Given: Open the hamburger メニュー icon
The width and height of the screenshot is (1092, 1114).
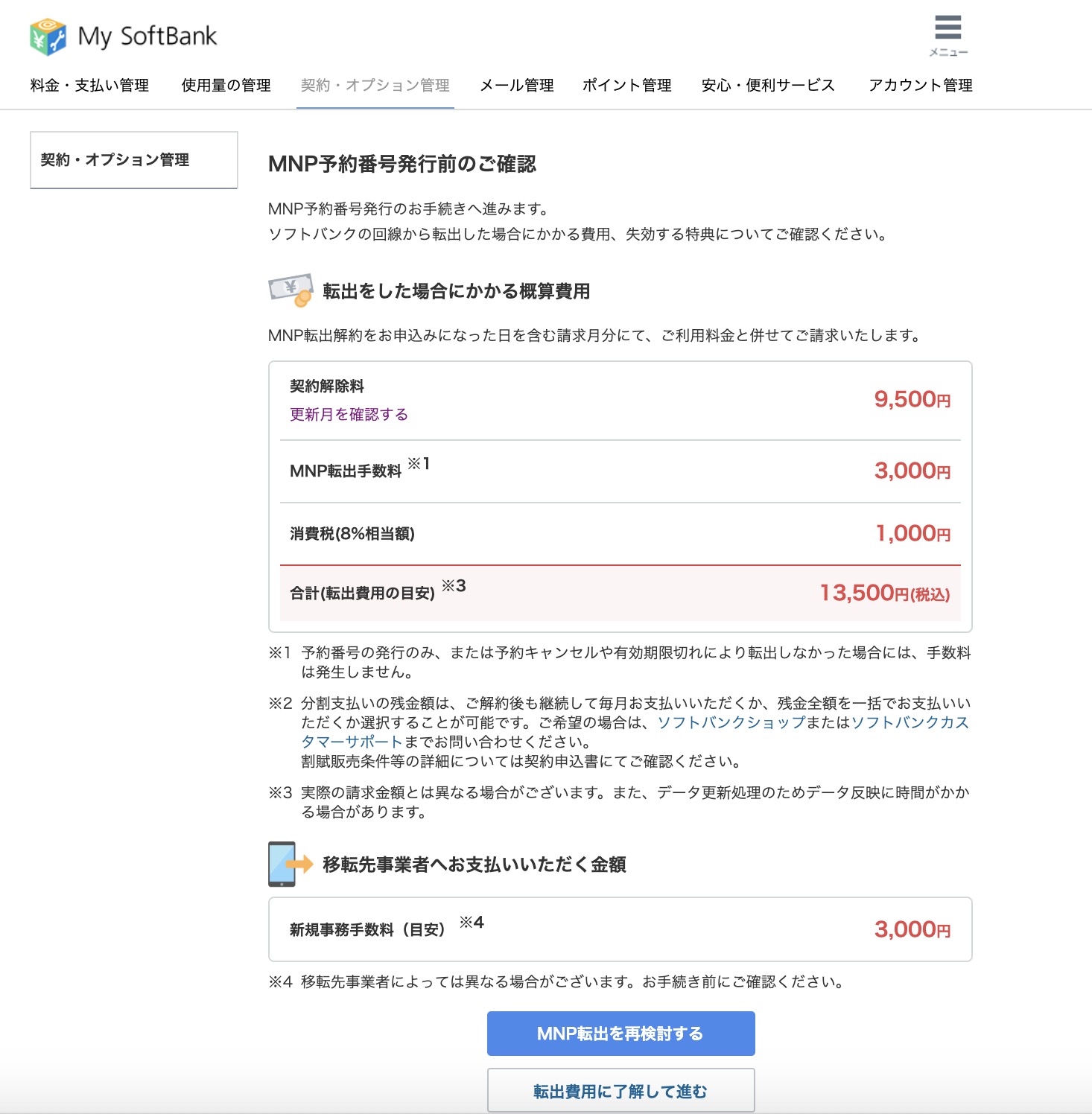Looking at the screenshot, I should [x=947, y=34].
